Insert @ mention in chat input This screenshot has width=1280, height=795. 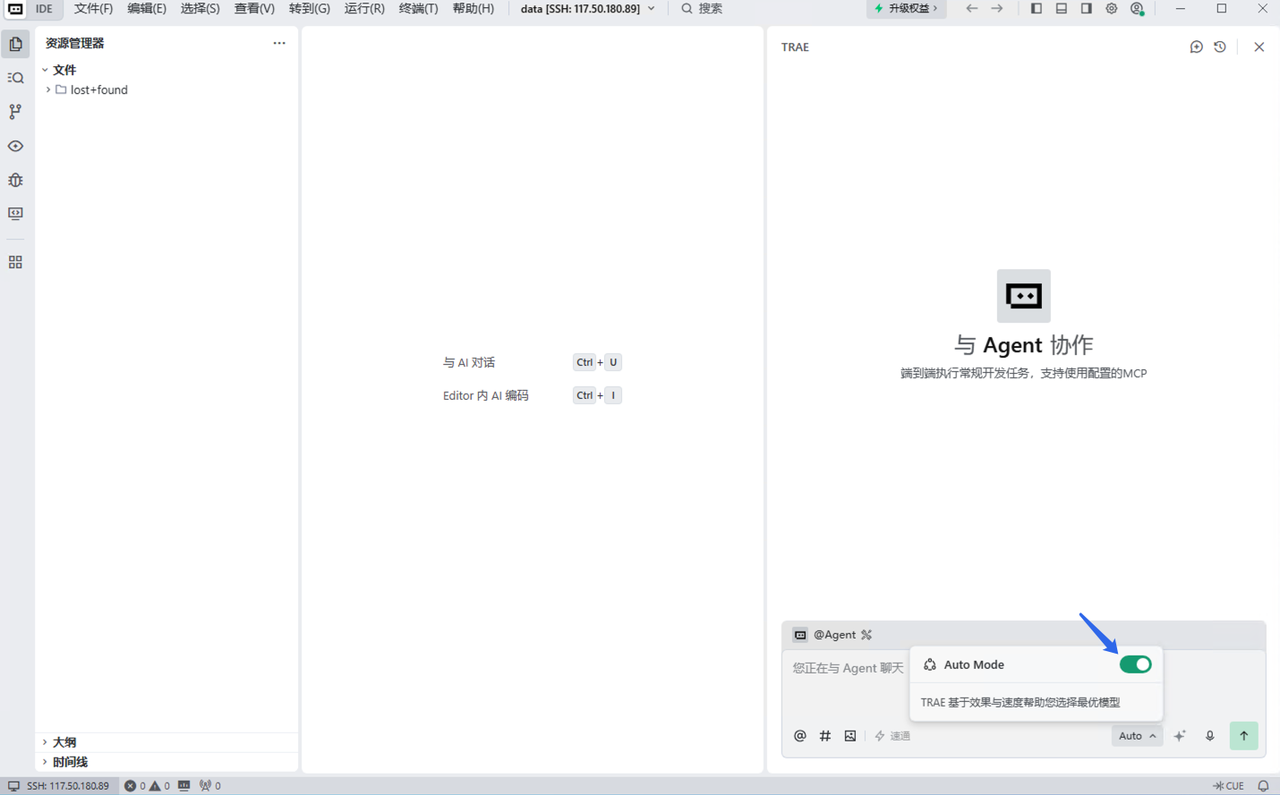(x=800, y=736)
